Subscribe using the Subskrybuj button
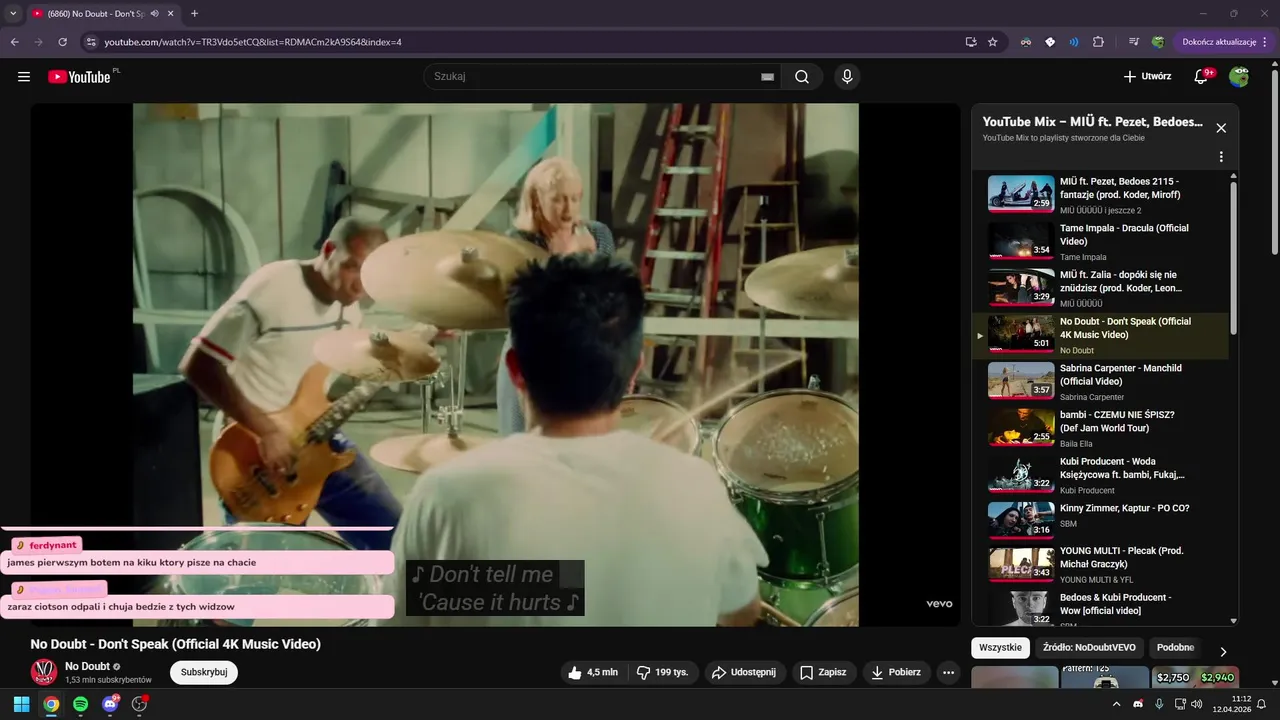 click(204, 672)
